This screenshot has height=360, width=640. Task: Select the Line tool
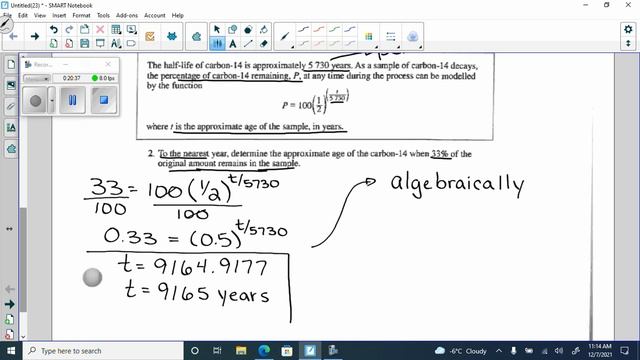point(248,43)
